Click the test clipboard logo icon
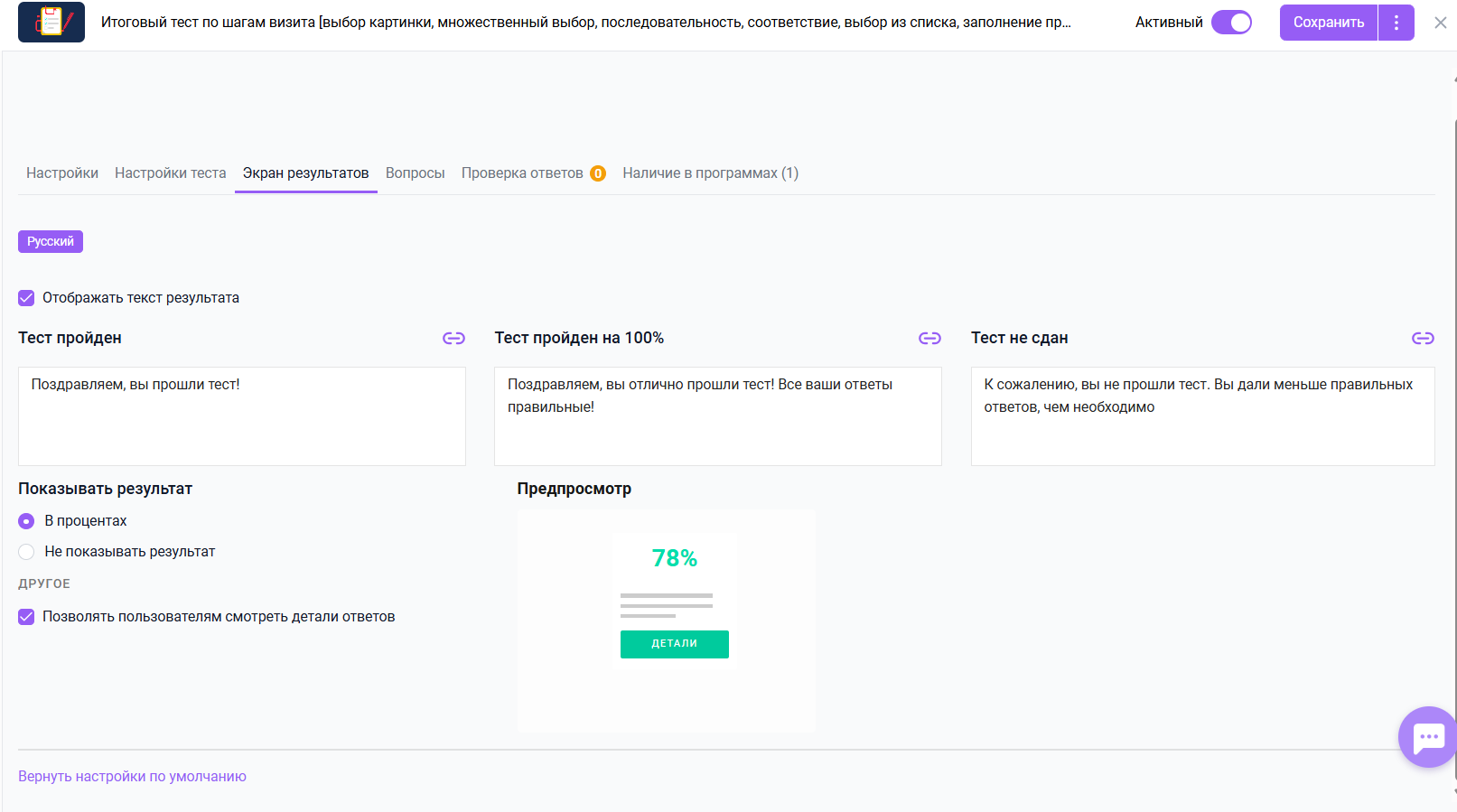 coord(51,22)
